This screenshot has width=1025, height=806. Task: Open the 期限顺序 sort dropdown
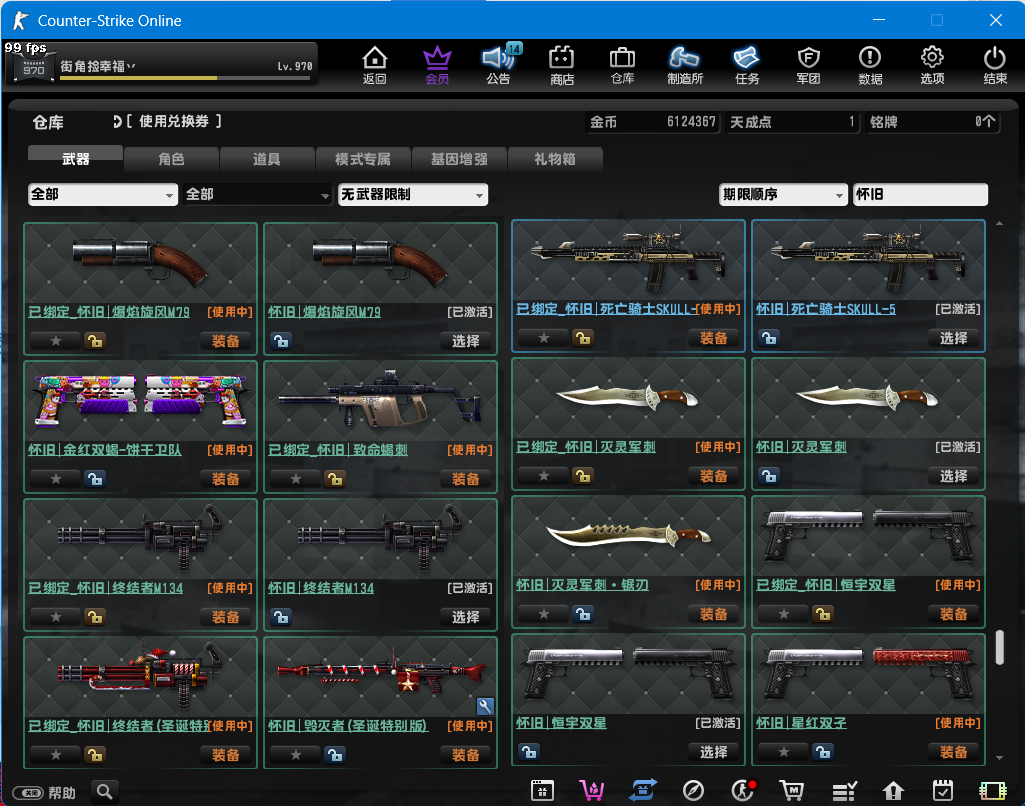(783, 194)
